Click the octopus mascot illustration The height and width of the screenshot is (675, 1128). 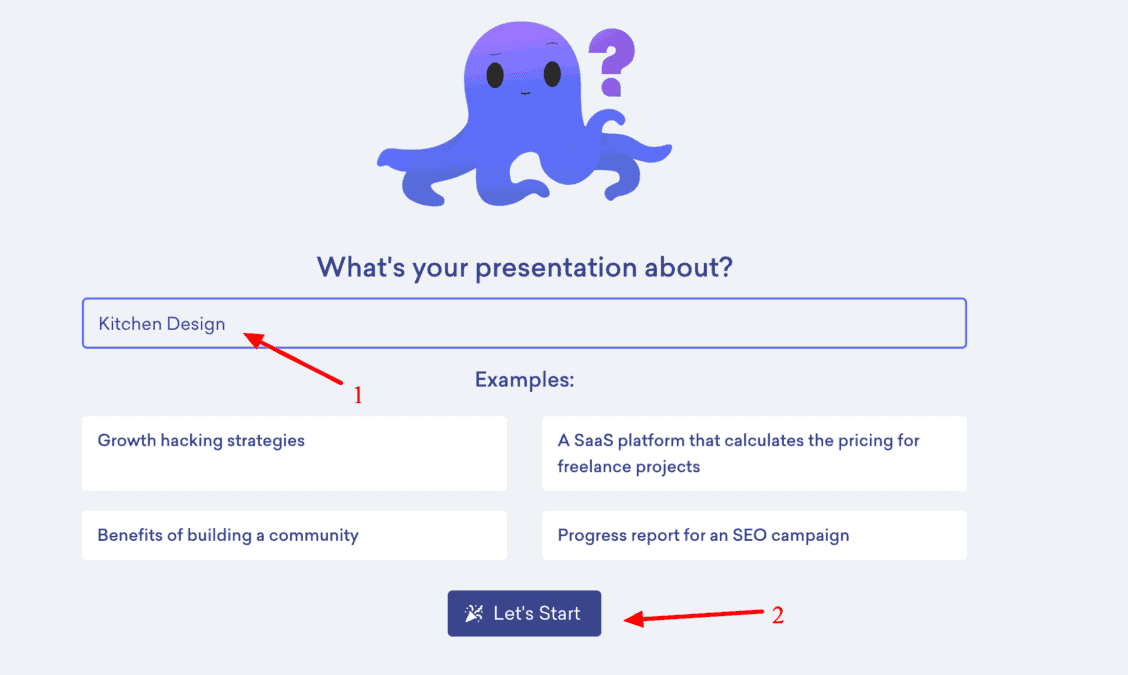(520, 110)
